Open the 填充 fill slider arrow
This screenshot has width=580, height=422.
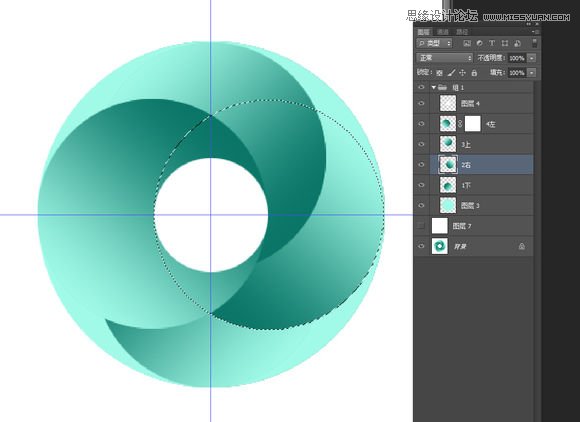click(532, 73)
